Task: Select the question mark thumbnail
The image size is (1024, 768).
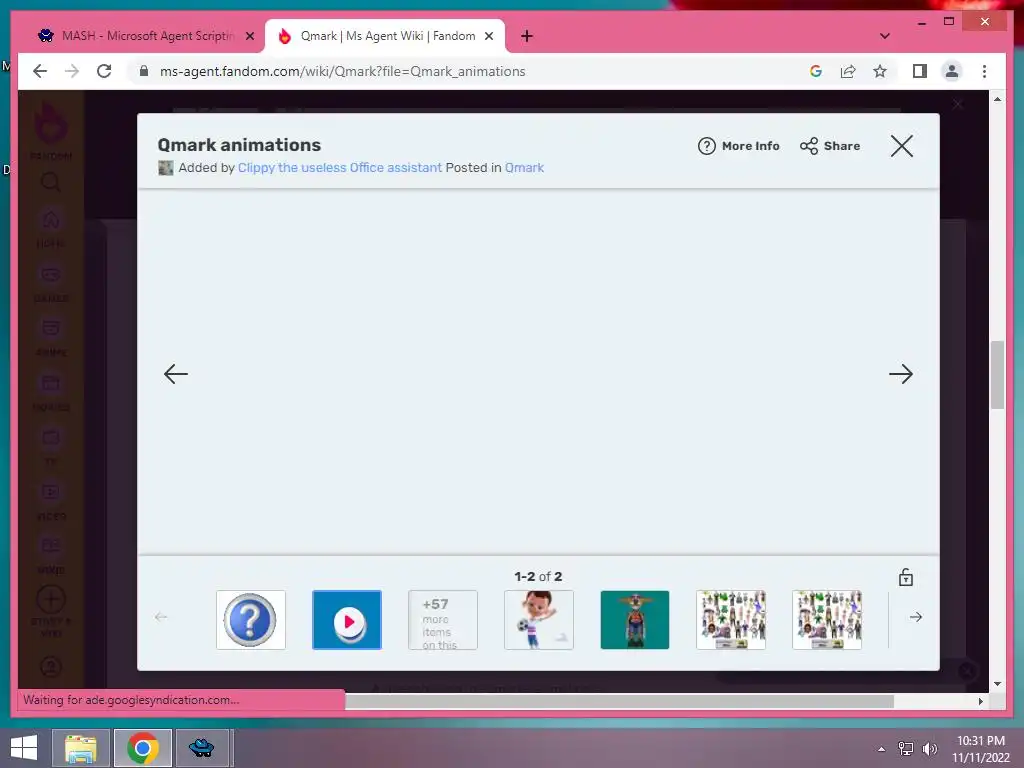Action: [x=251, y=620]
